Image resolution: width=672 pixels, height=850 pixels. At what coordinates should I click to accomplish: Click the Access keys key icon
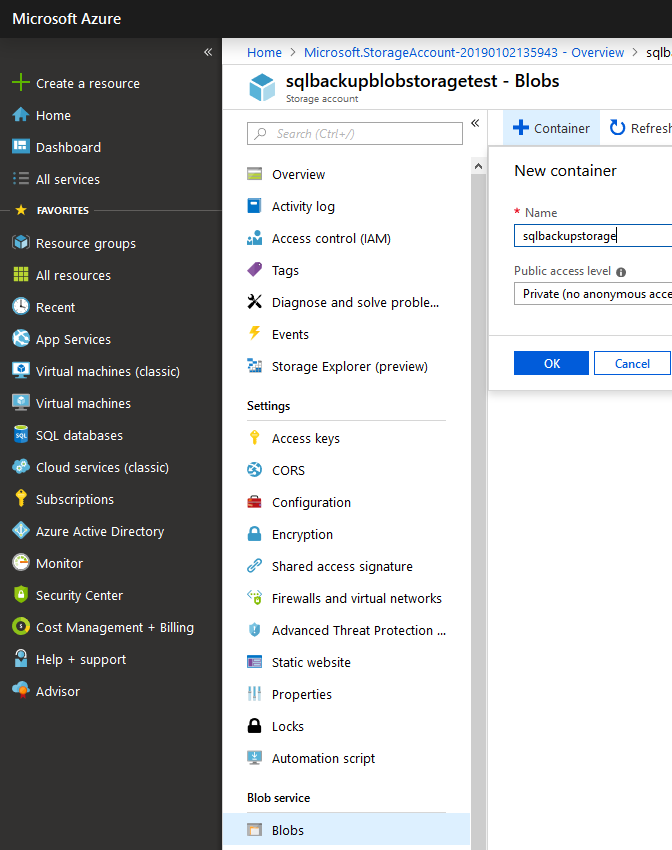[254, 438]
